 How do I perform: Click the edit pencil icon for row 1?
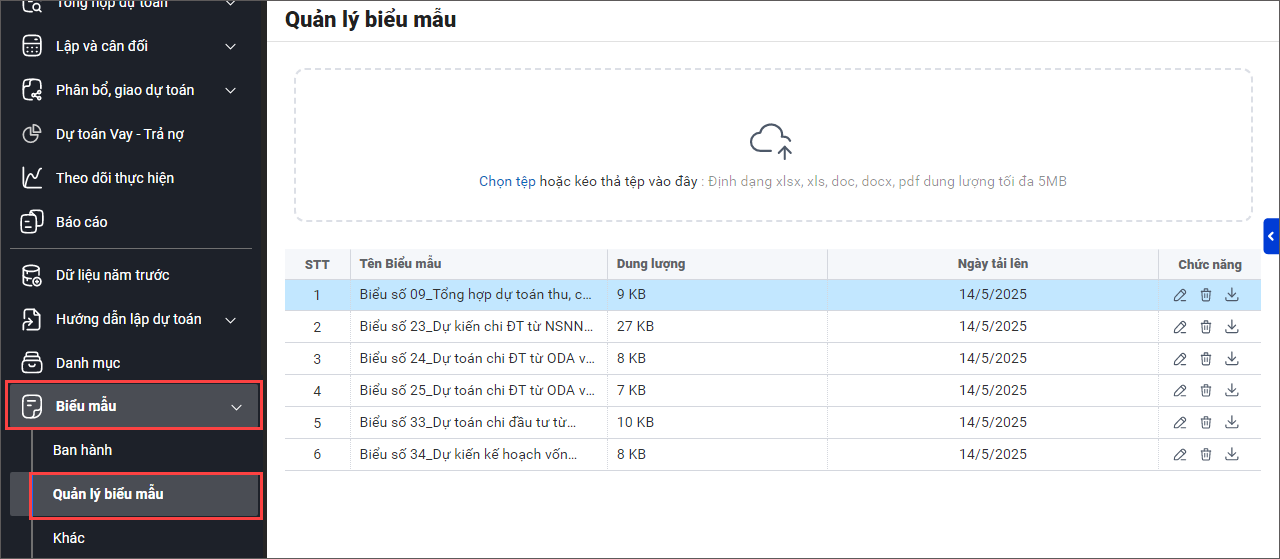coord(1180,295)
